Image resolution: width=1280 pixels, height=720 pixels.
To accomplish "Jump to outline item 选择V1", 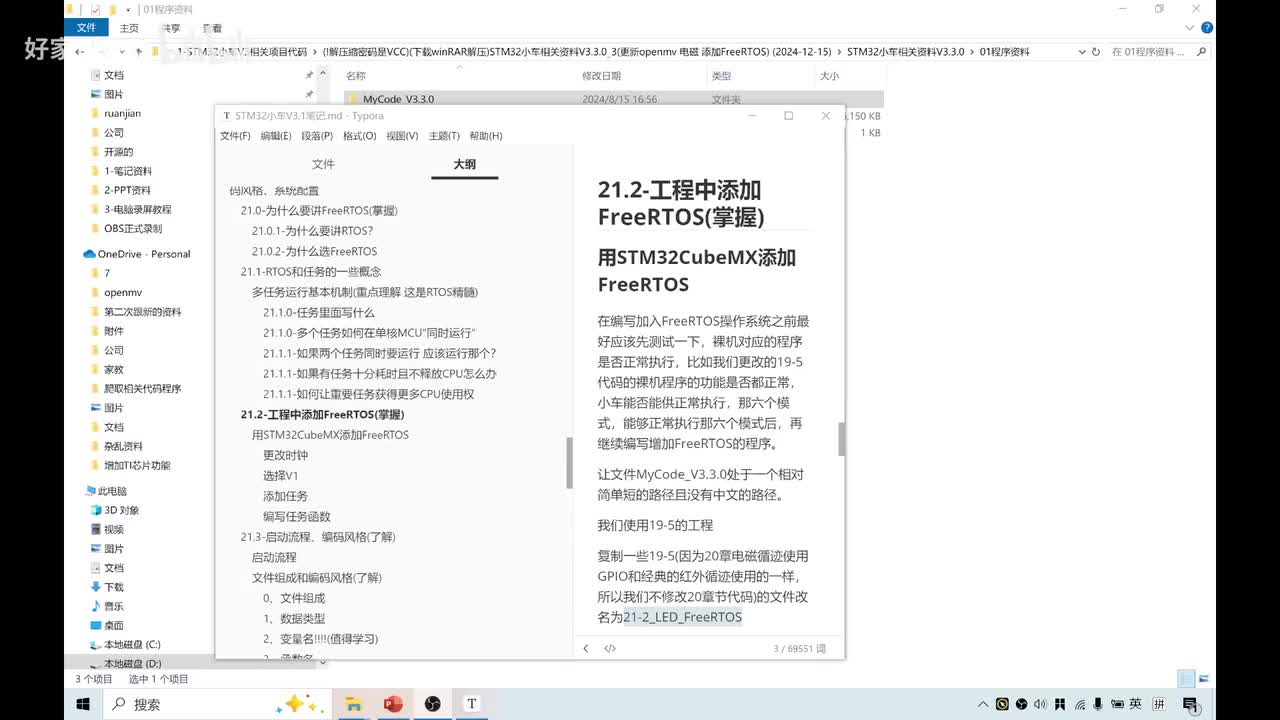I will click(x=281, y=476).
